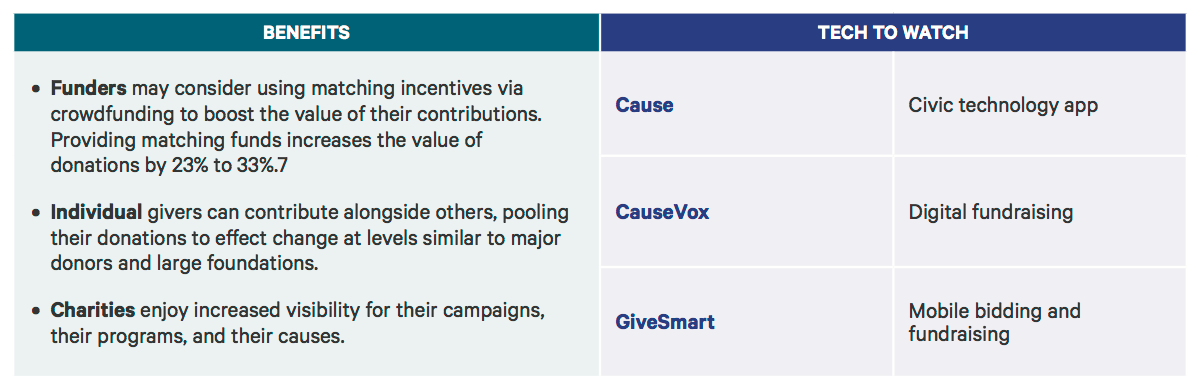Image resolution: width=1200 pixels, height=389 pixels.
Task: Select the 'Civic technology app' cell
Action: (x=1038, y=105)
